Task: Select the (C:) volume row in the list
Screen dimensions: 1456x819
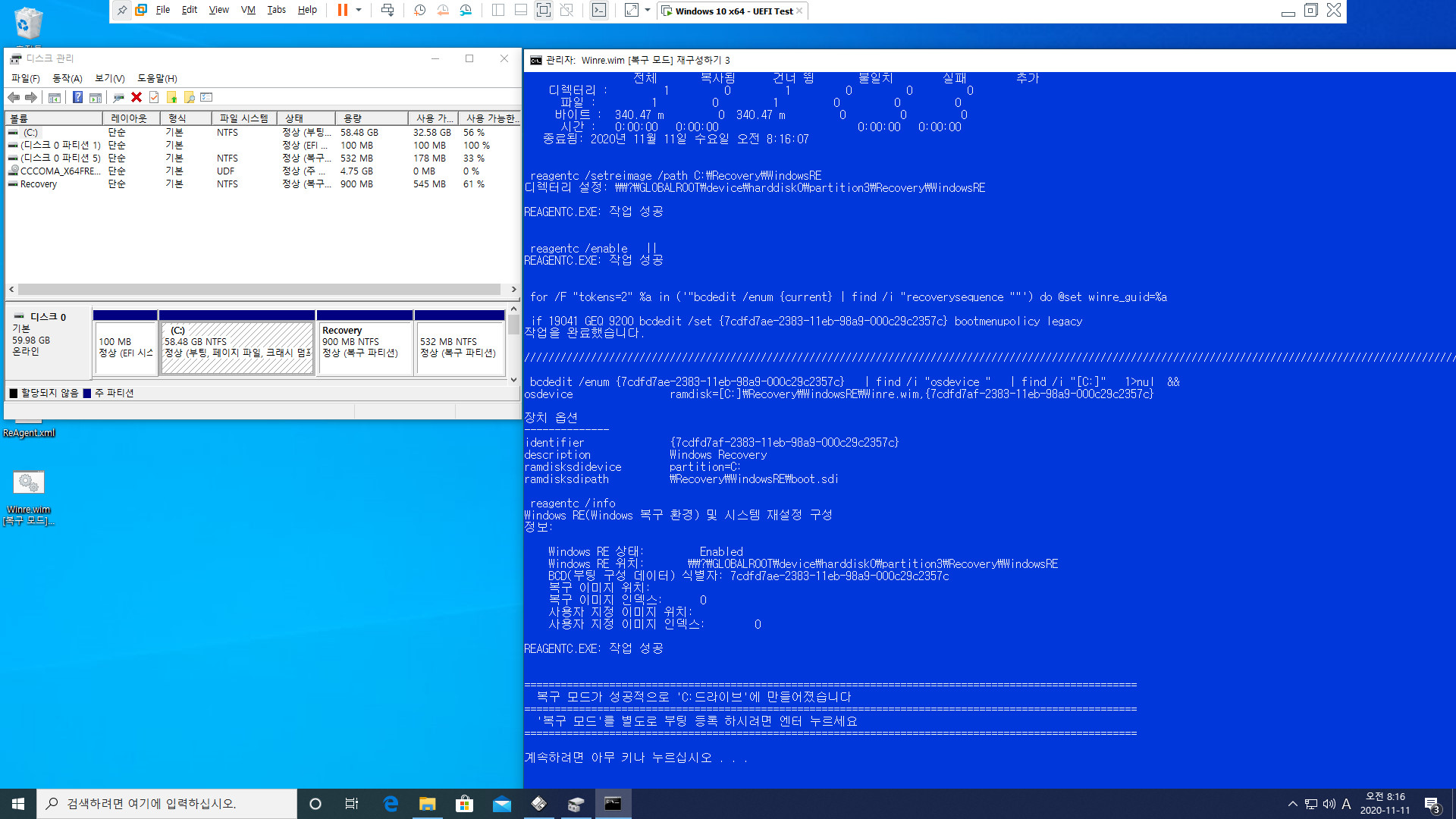Action: (262, 132)
